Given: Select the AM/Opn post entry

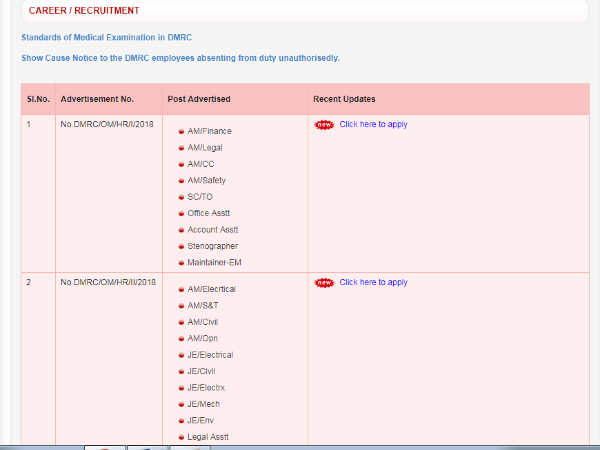Looking at the screenshot, I should 202,338.
